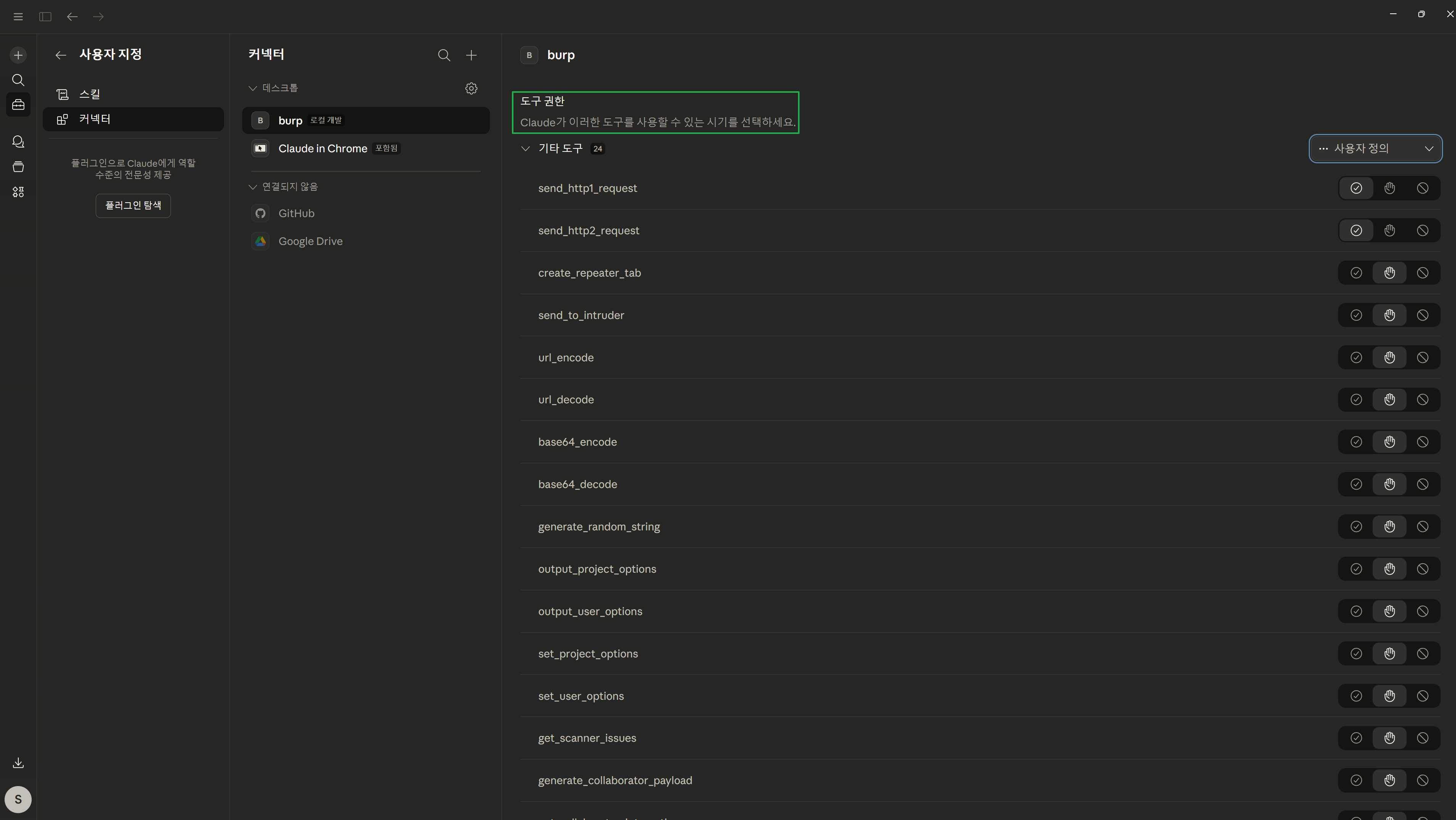Collapse the 데스크톱 connectors group
The height and width of the screenshot is (820, 1456).
(253, 88)
